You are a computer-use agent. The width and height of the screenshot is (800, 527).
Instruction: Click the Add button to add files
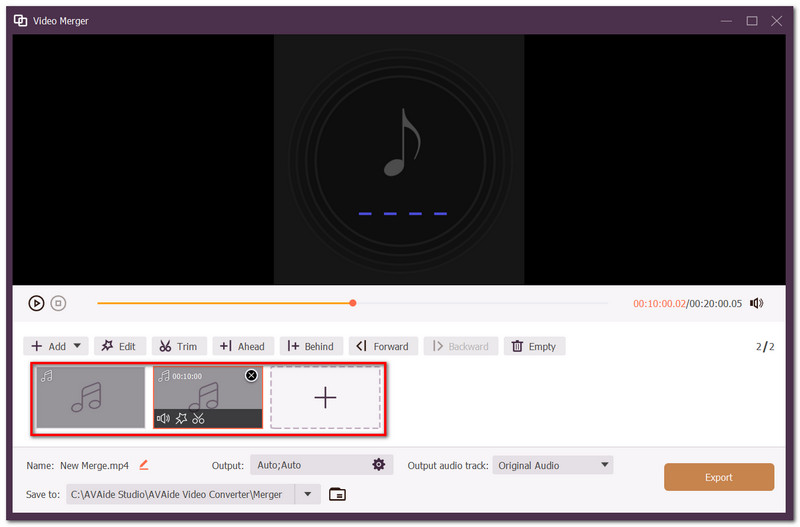point(48,346)
